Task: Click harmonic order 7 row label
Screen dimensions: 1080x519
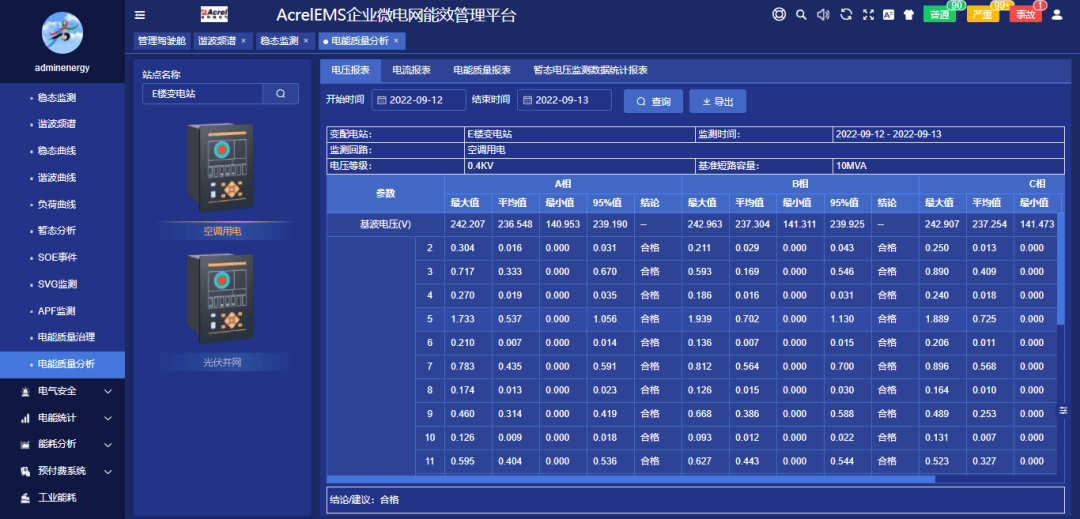Action: coord(430,366)
